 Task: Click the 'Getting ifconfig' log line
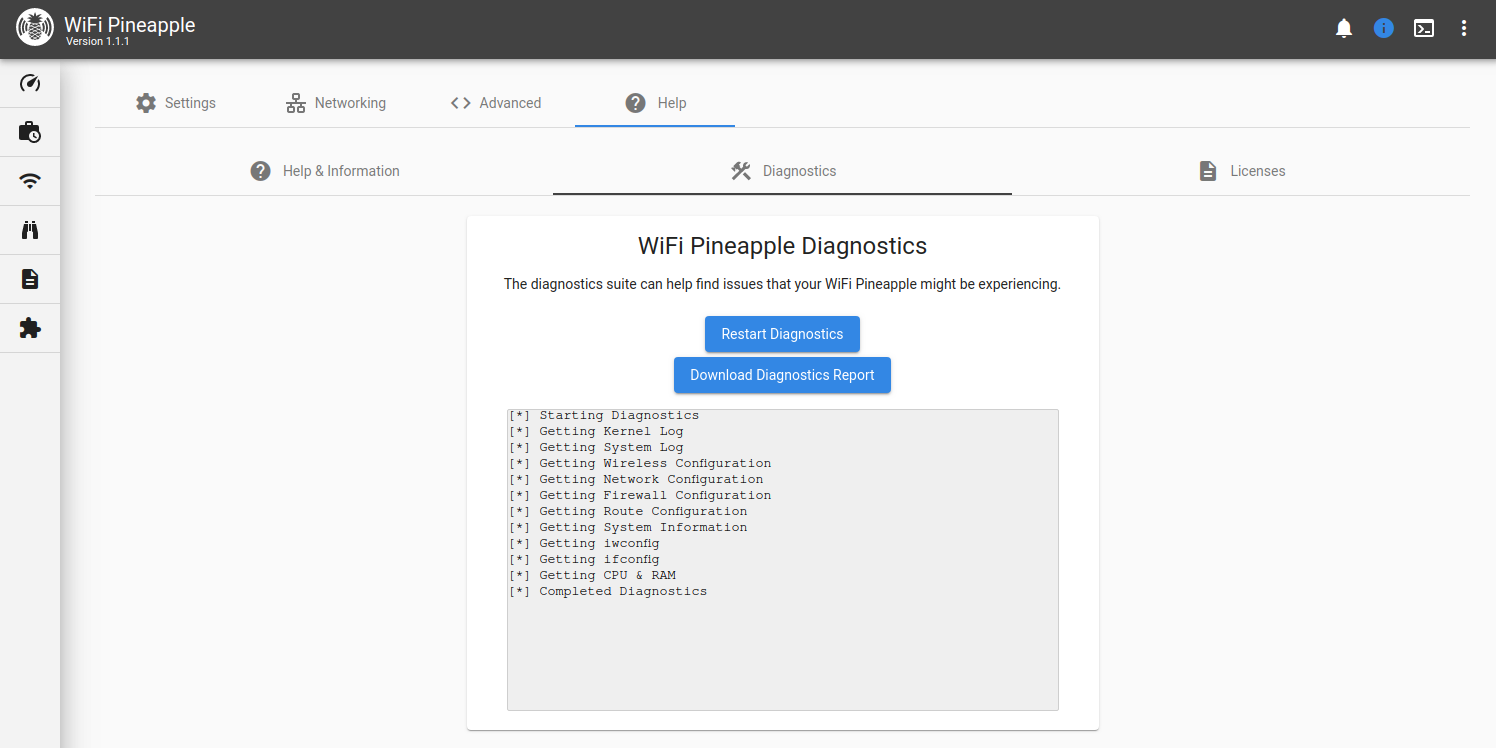[584, 559]
